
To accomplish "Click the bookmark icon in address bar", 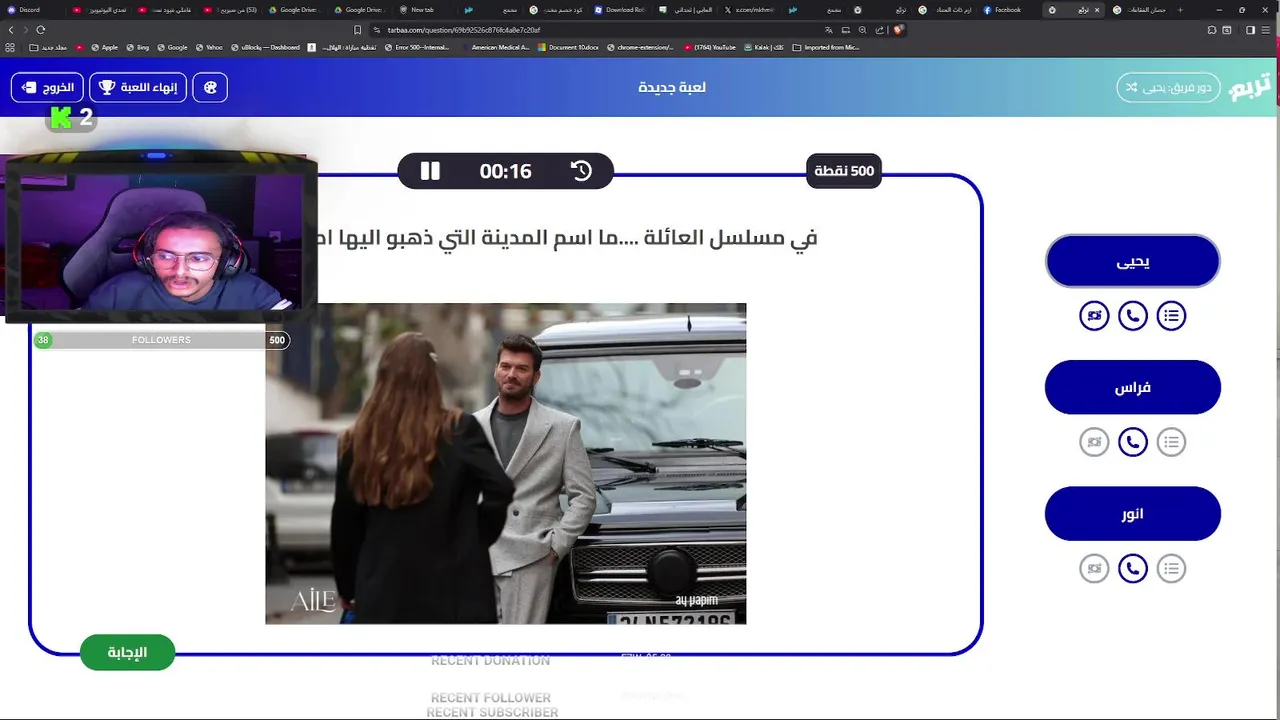I will [x=357, y=30].
